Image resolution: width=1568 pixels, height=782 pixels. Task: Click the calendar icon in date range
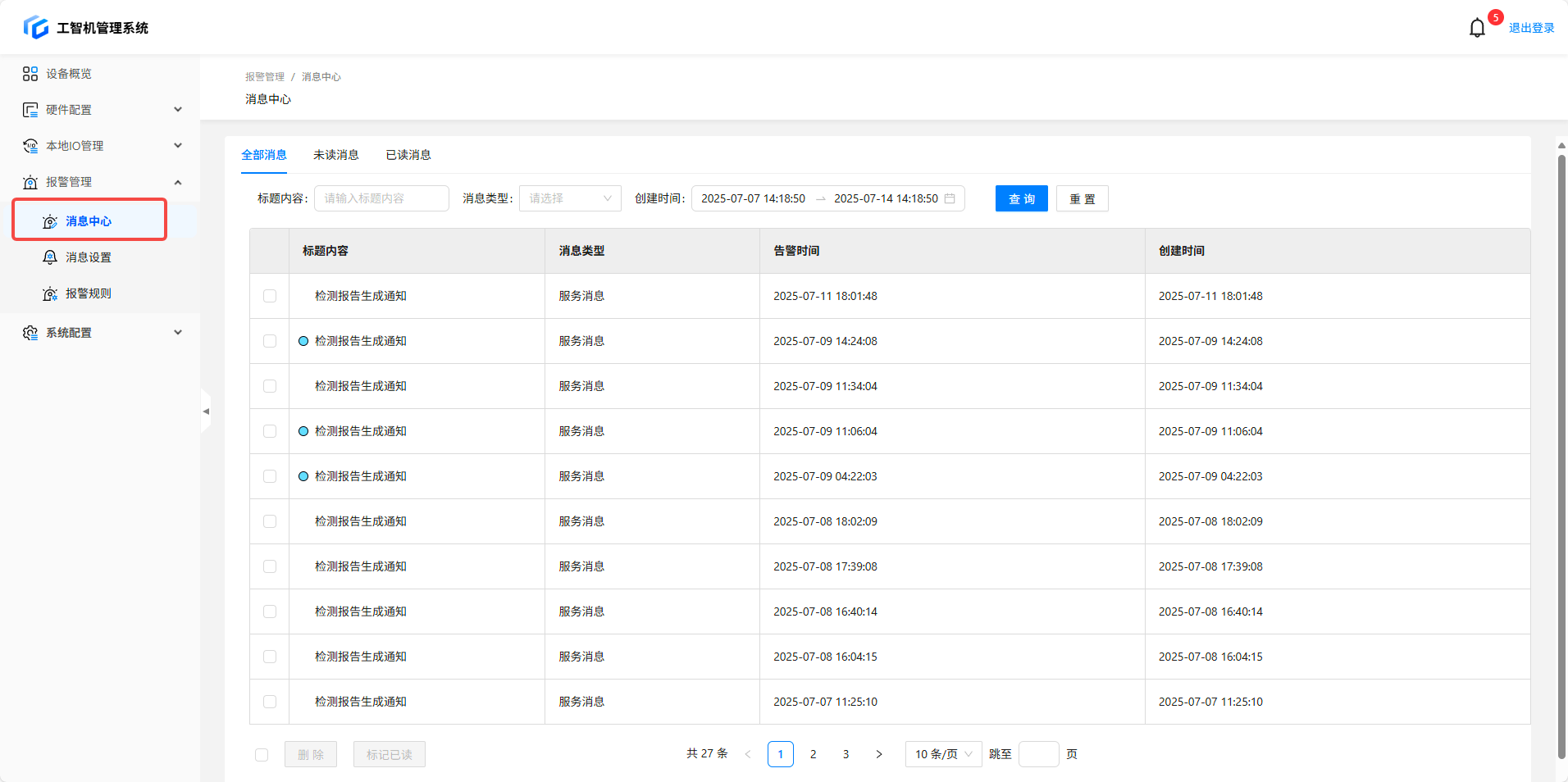(x=950, y=198)
